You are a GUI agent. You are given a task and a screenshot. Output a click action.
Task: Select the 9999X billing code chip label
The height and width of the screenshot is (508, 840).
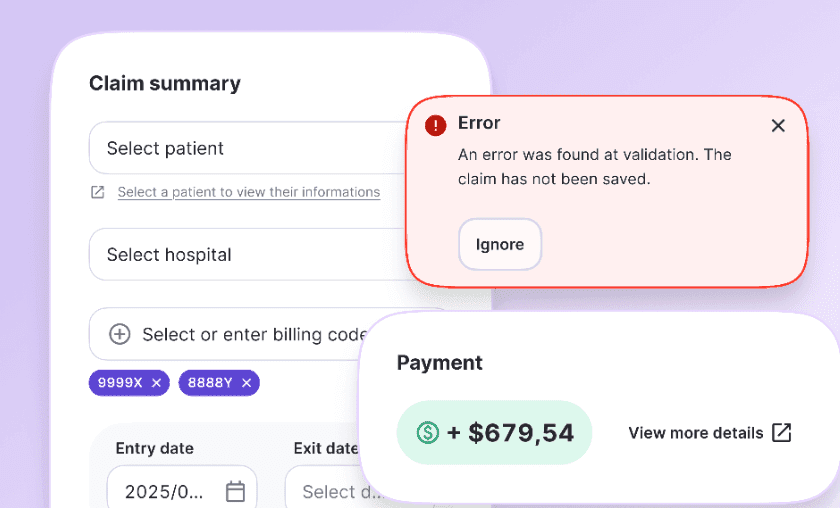click(x=120, y=382)
